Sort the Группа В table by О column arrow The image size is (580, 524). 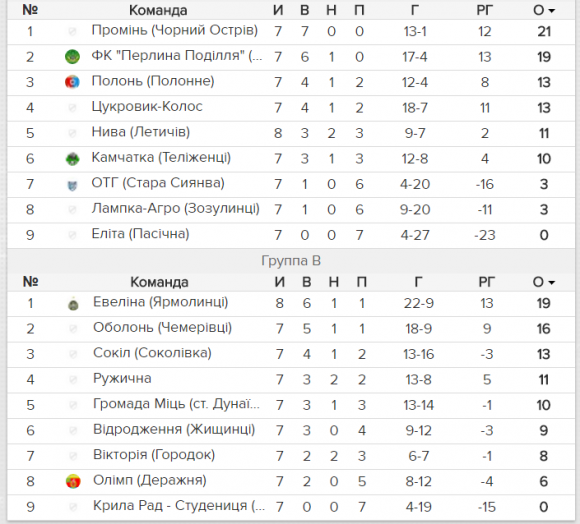tap(552, 283)
